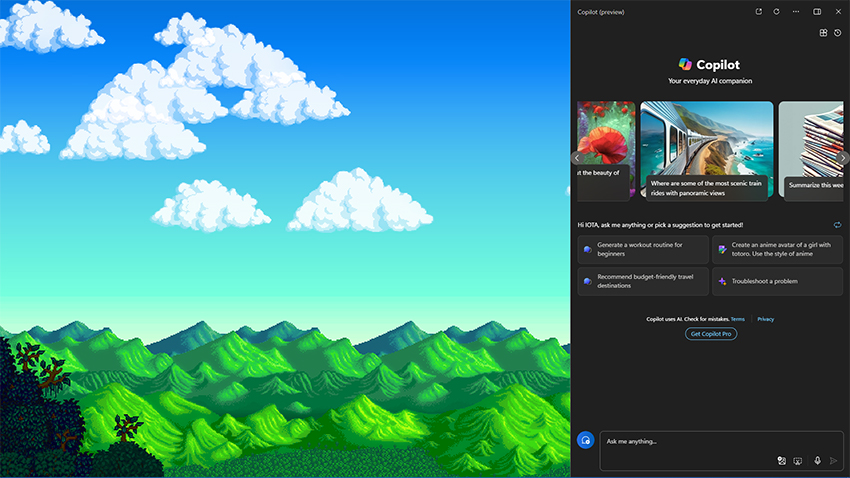Click the Copilot logo
Viewport: 850px width, 478px height.
[x=685, y=64]
